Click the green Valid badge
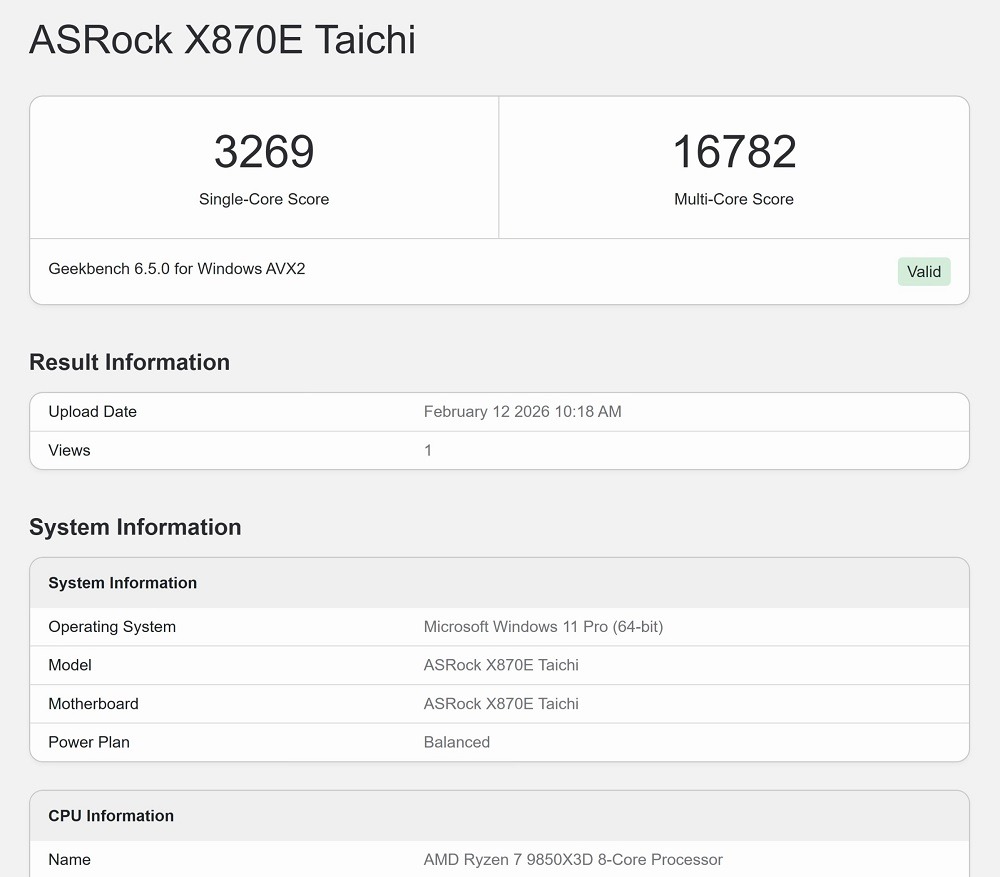1000x877 pixels. [x=923, y=271]
